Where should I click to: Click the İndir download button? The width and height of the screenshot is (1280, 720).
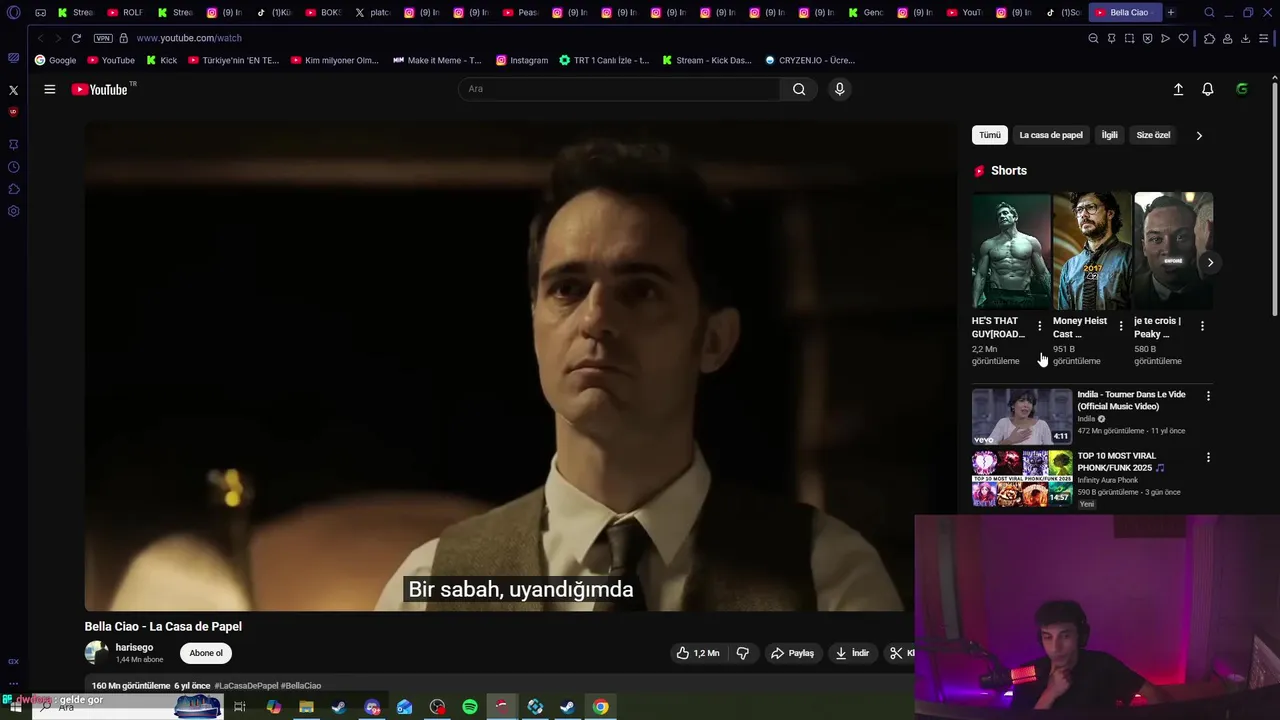tap(852, 653)
